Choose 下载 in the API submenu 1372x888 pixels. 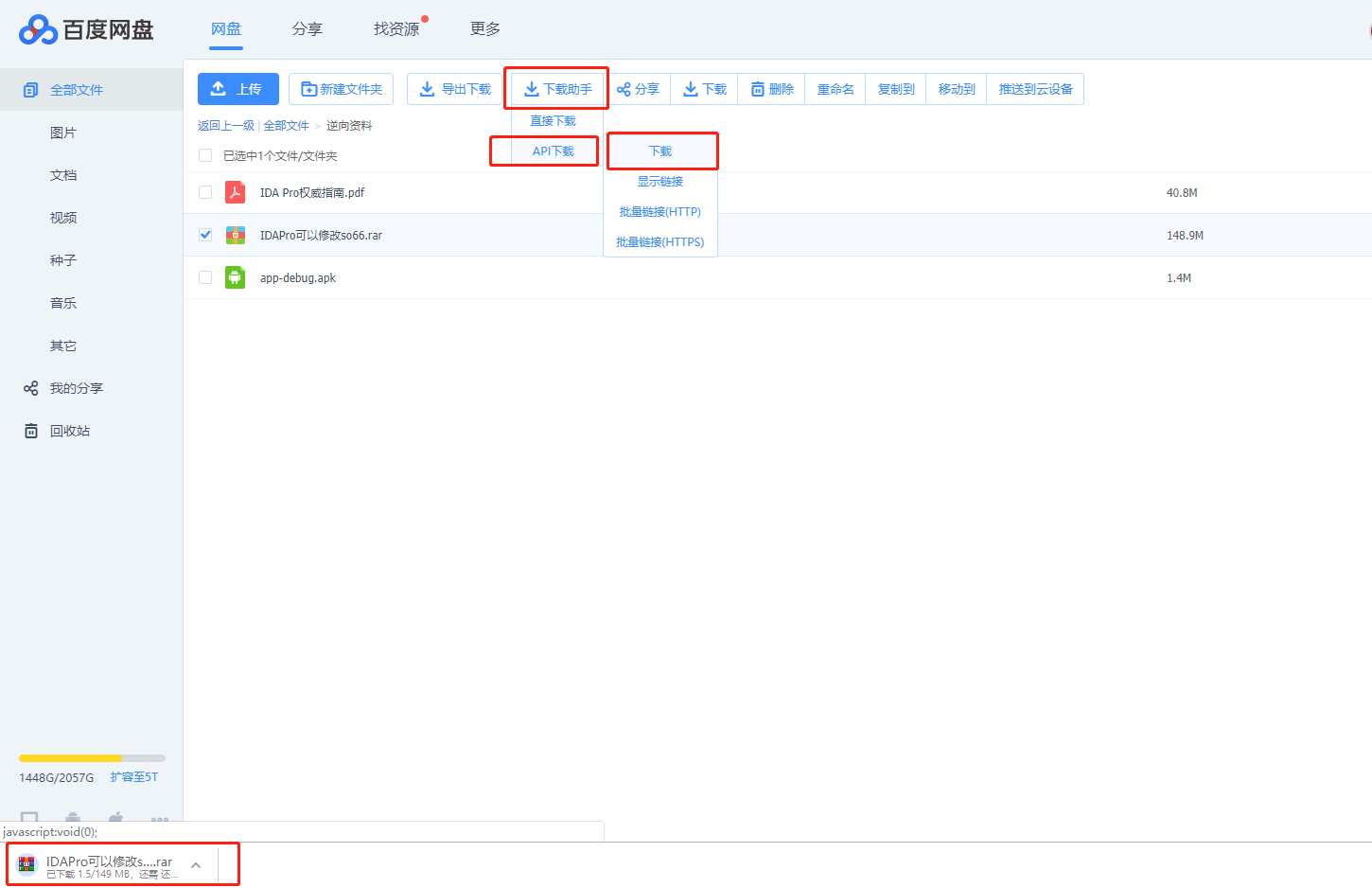click(660, 151)
